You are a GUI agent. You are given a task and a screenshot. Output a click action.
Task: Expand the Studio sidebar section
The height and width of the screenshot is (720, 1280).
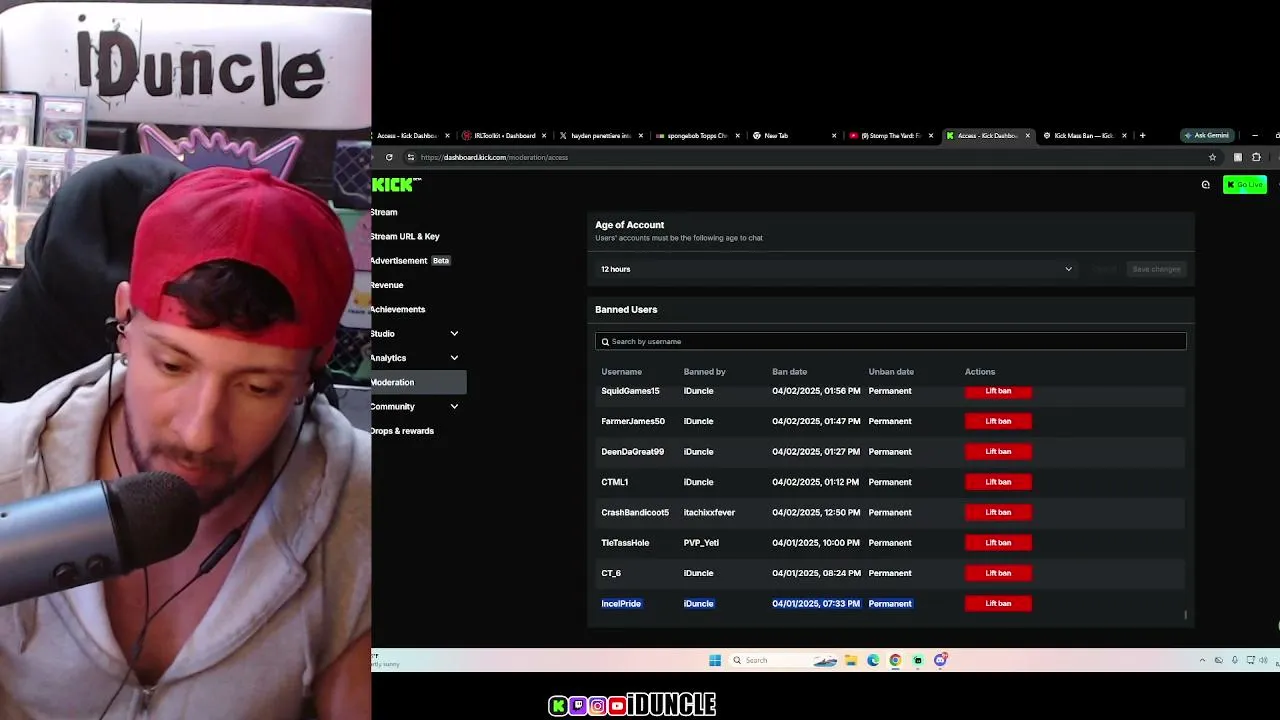tap(454, 334)
